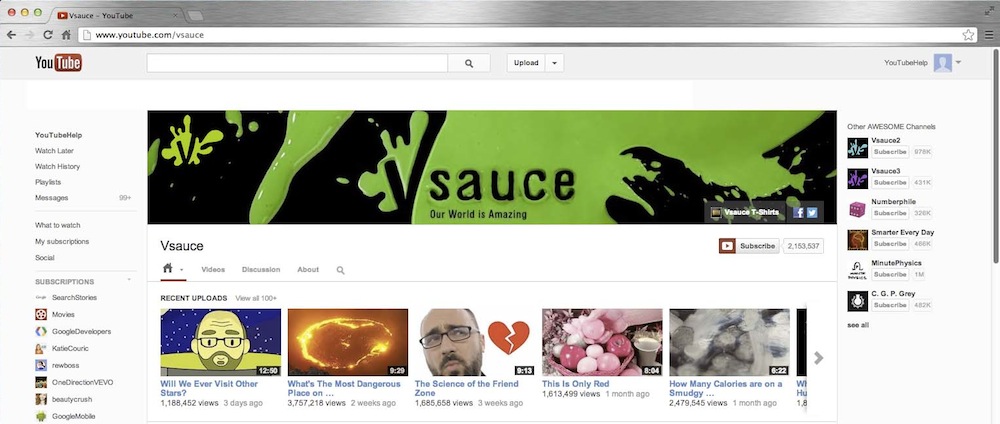Screen dimensions: 1000x424
Task: Open What to watch
Action: pos(57,225)
